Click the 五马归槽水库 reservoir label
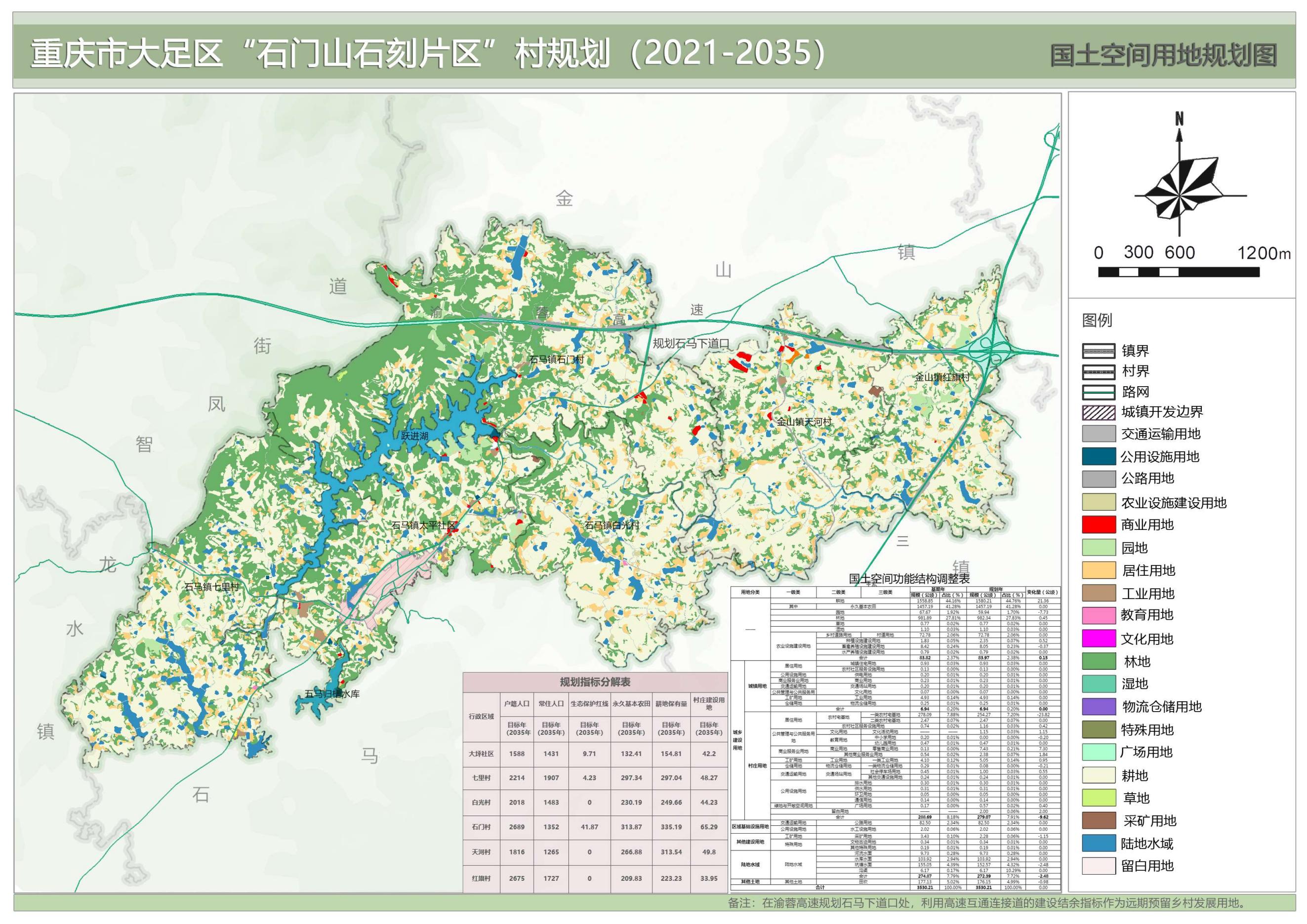 [x=332, y=694]
